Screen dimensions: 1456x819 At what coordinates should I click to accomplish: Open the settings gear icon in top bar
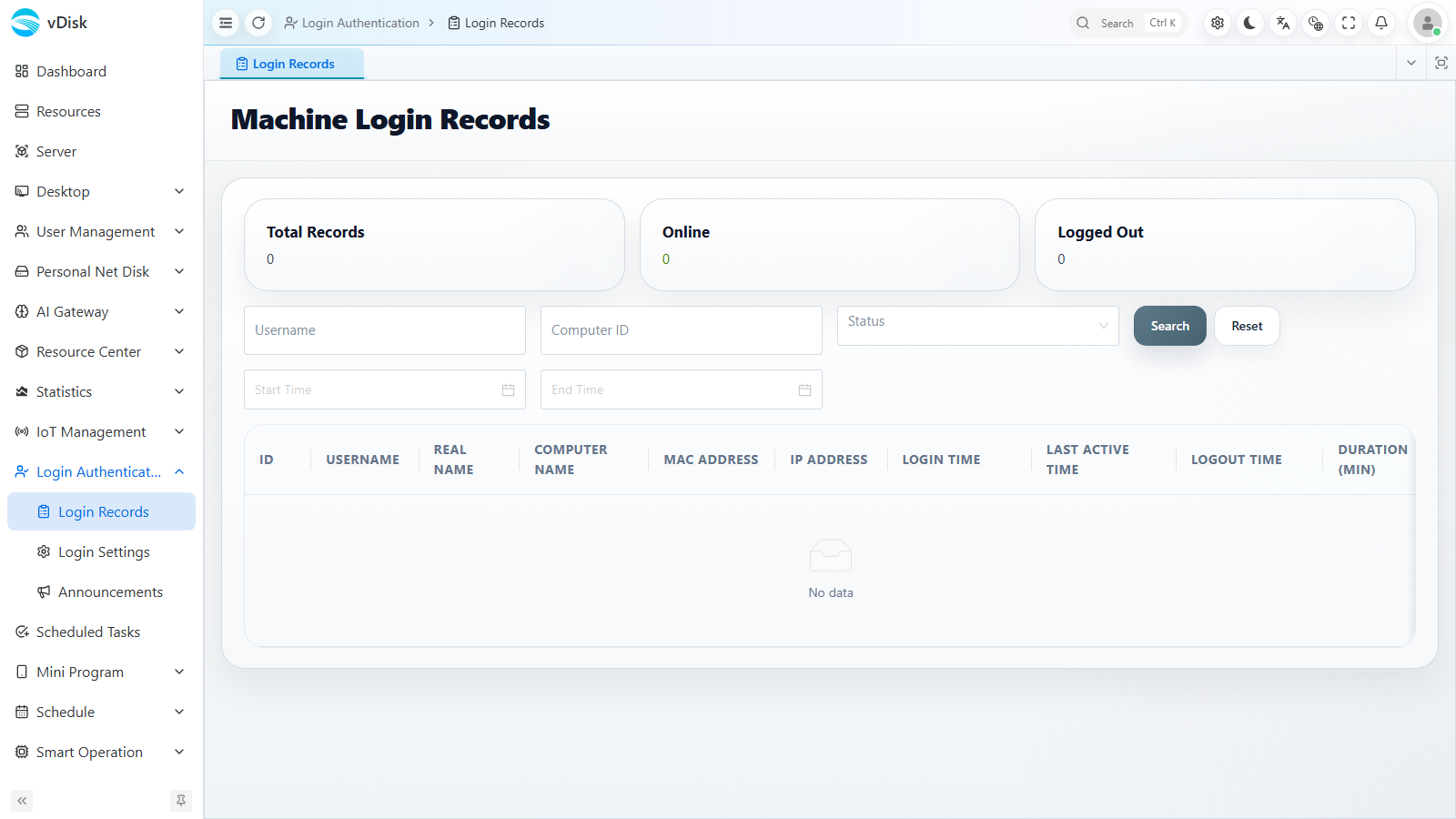(1218, 23)
